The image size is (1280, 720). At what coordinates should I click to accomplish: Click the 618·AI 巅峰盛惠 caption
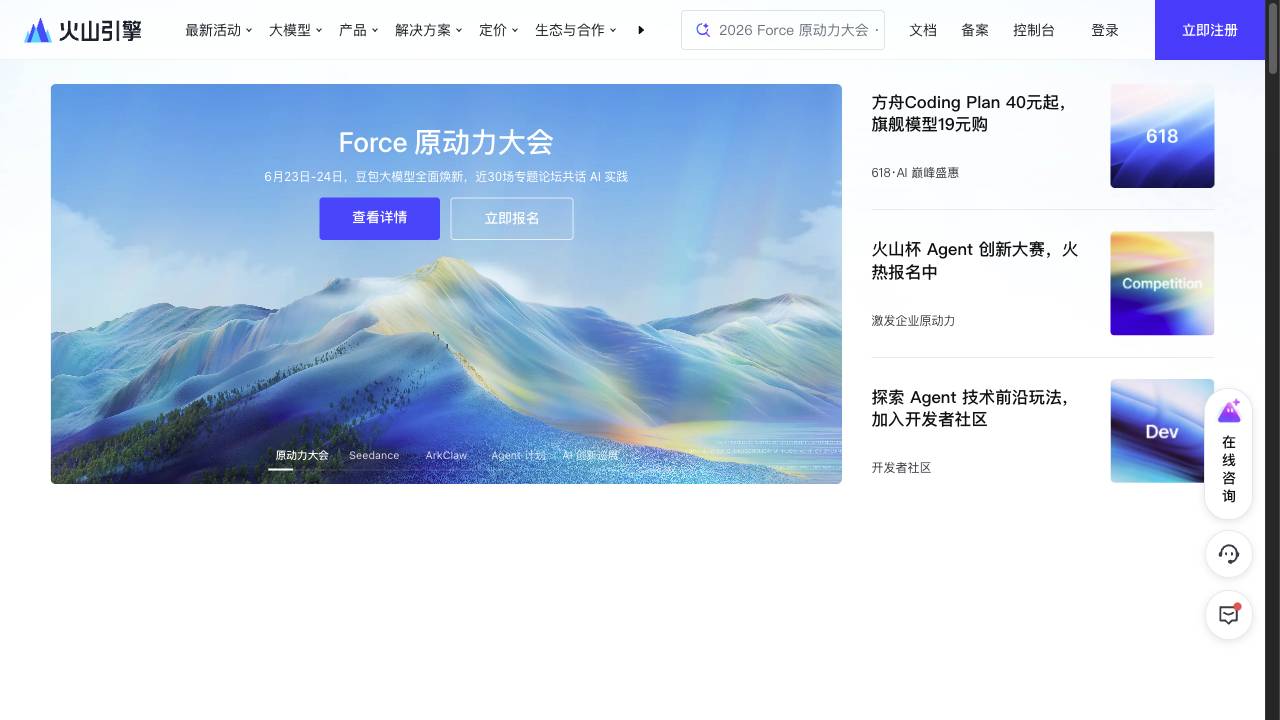[x=915, y=173]
